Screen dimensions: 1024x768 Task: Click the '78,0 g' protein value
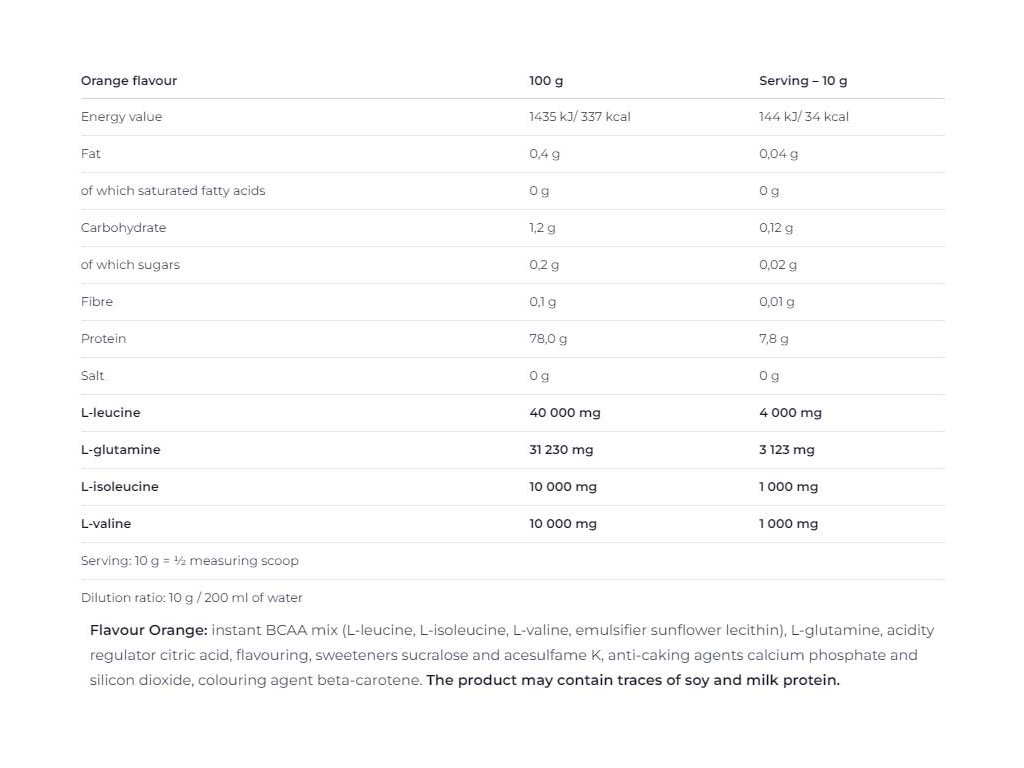pyautogui.click(x=548, y=339)
